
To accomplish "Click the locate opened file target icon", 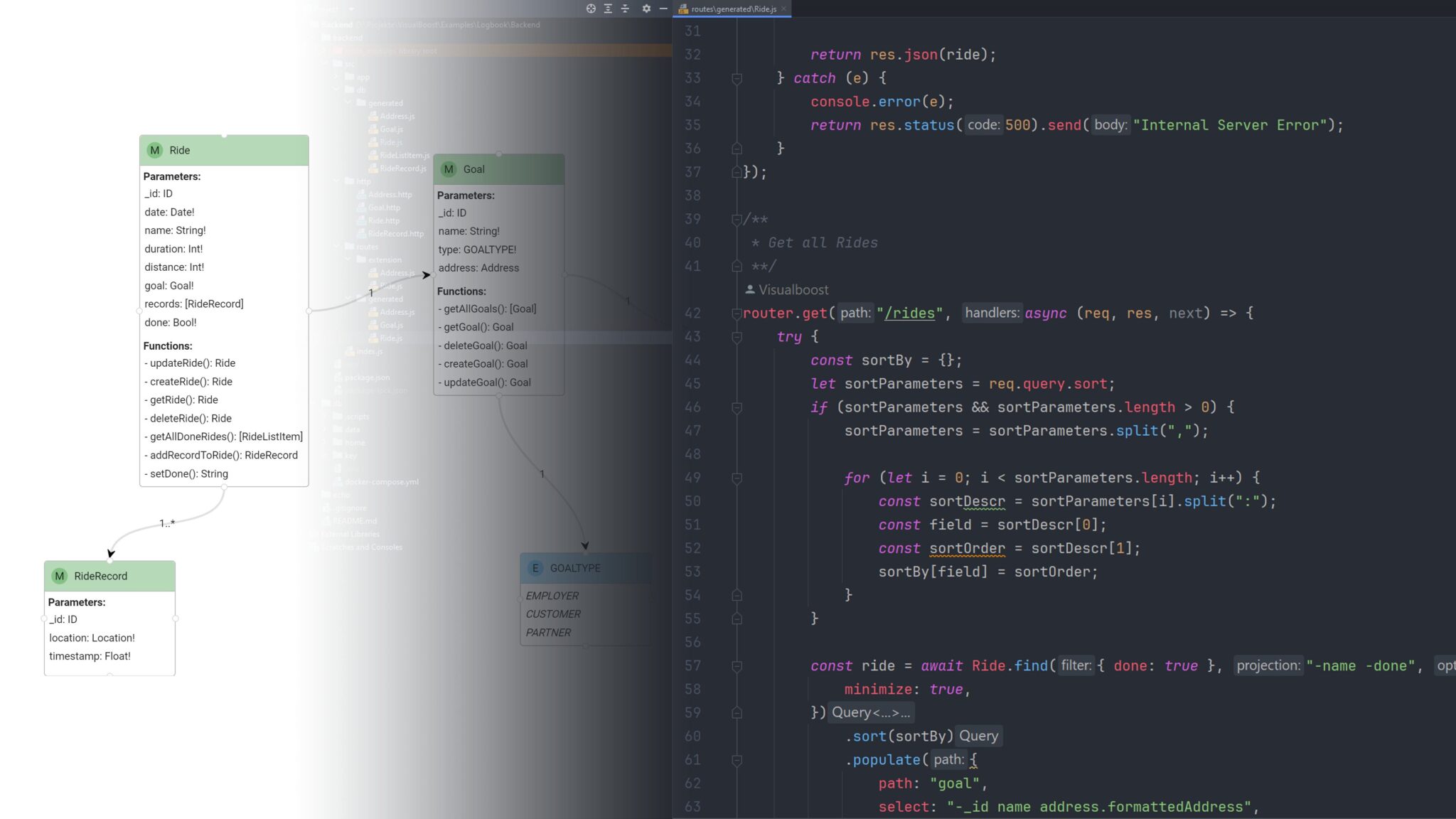I will point(591,9).
